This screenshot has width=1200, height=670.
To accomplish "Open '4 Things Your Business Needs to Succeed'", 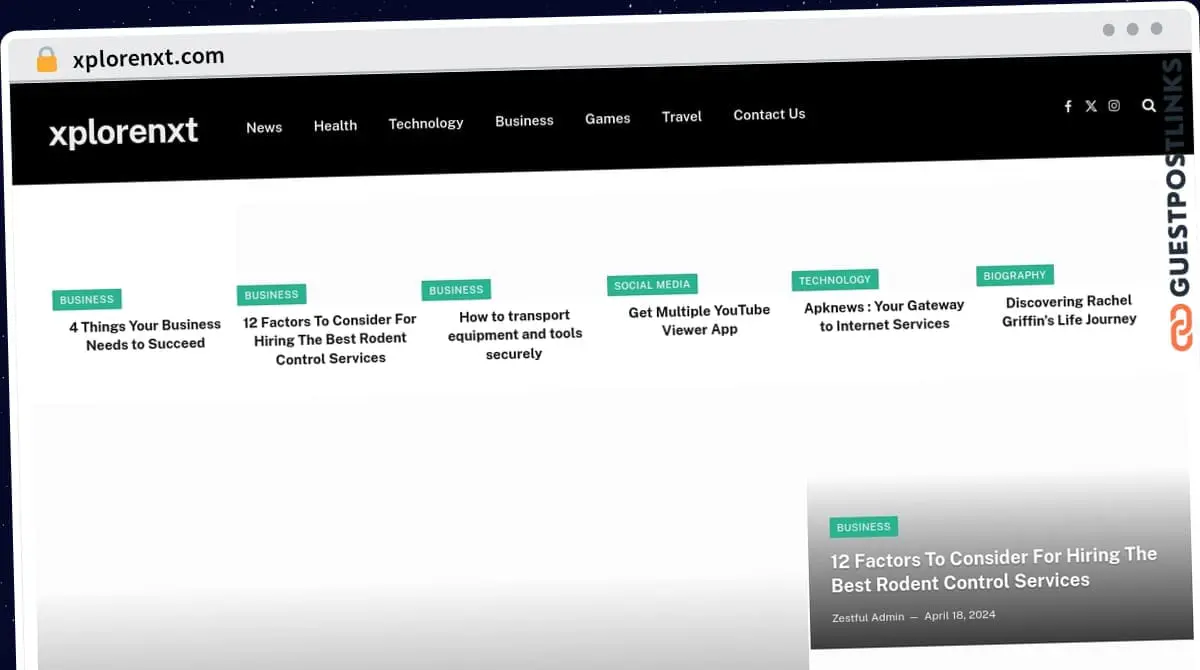I will click(145, 334).
